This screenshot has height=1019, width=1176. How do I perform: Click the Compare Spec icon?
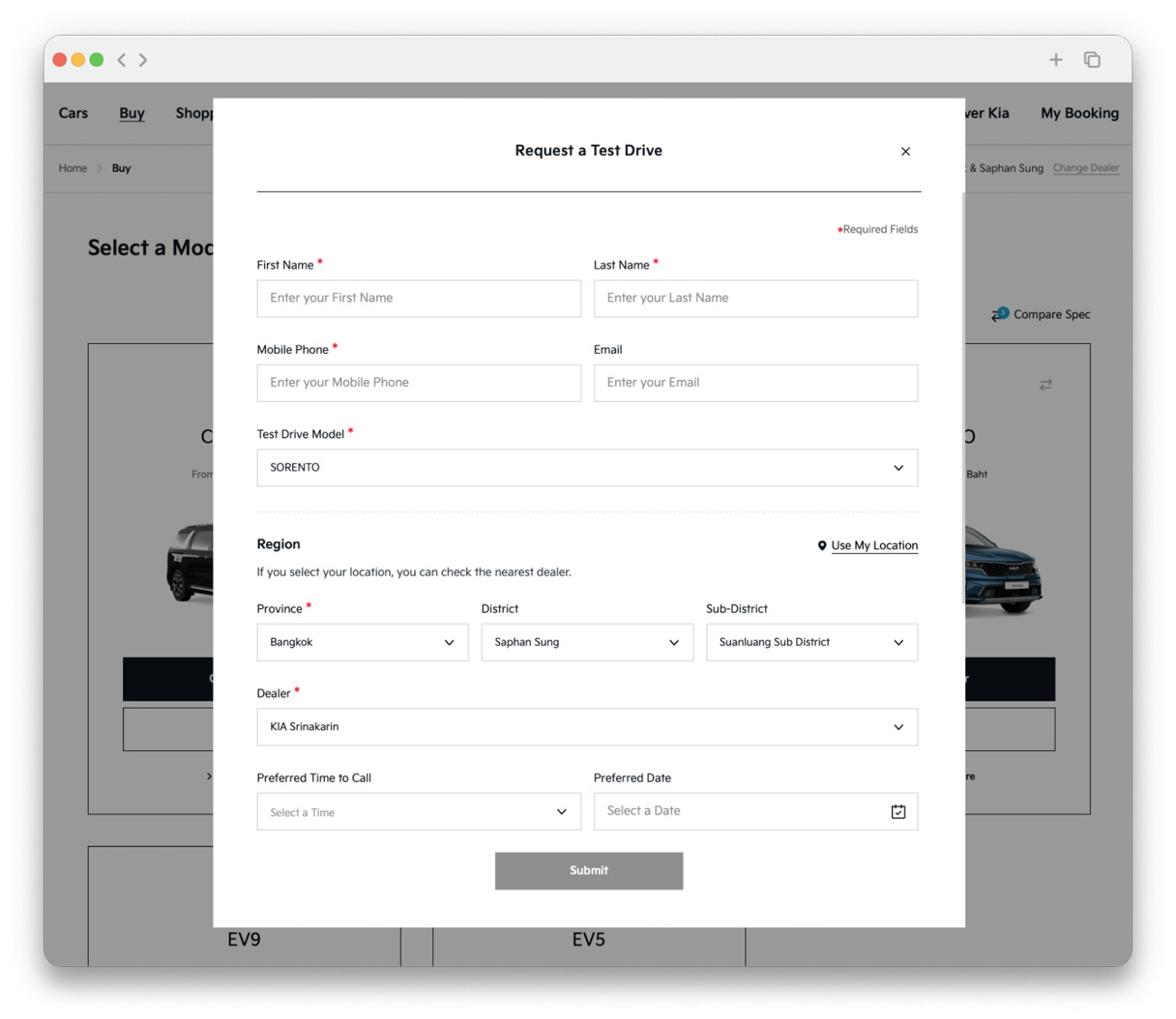pyautogui.click(x=1000, y=314)
